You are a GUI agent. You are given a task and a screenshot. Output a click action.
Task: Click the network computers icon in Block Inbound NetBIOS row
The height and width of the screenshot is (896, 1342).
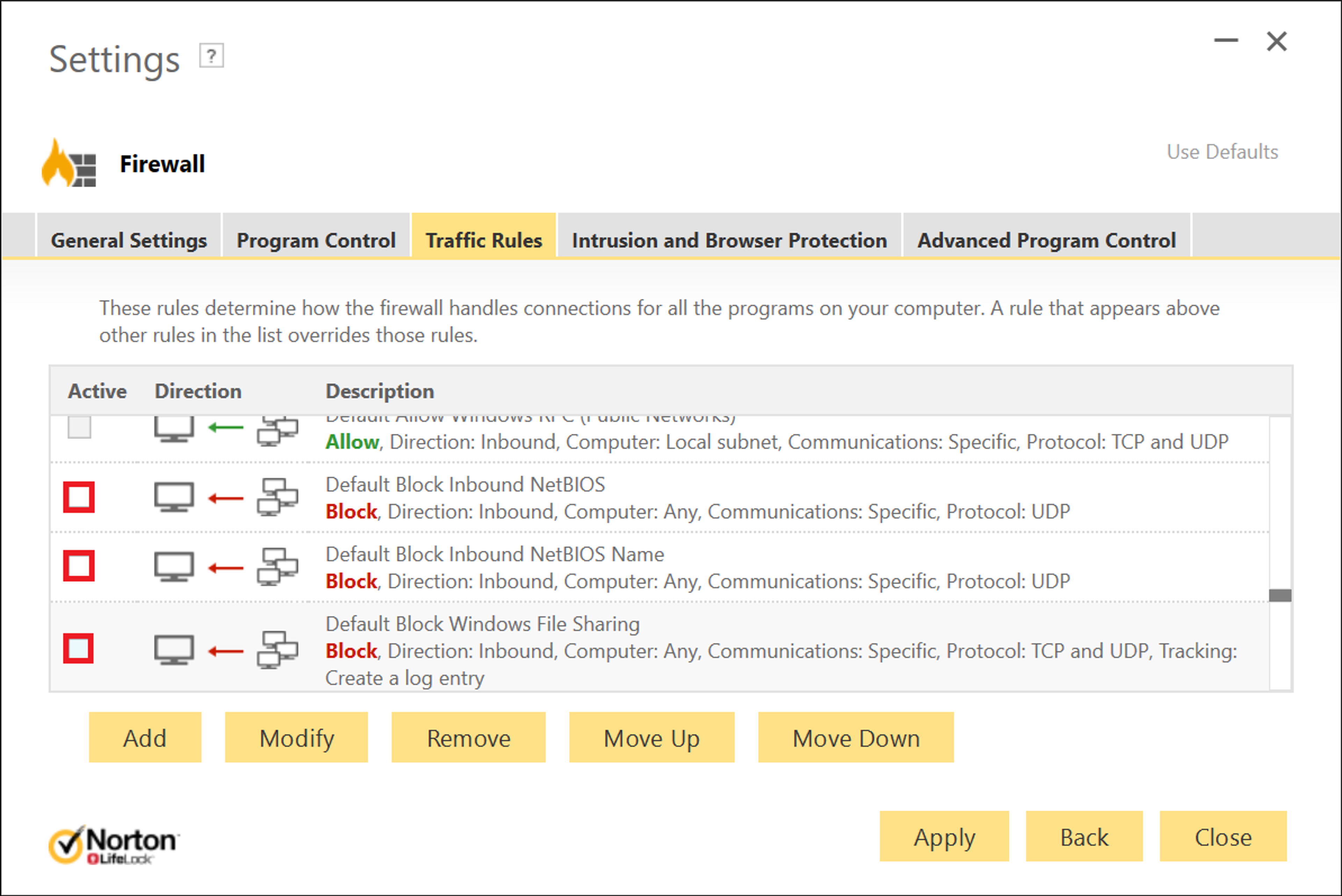coord(277,497)
